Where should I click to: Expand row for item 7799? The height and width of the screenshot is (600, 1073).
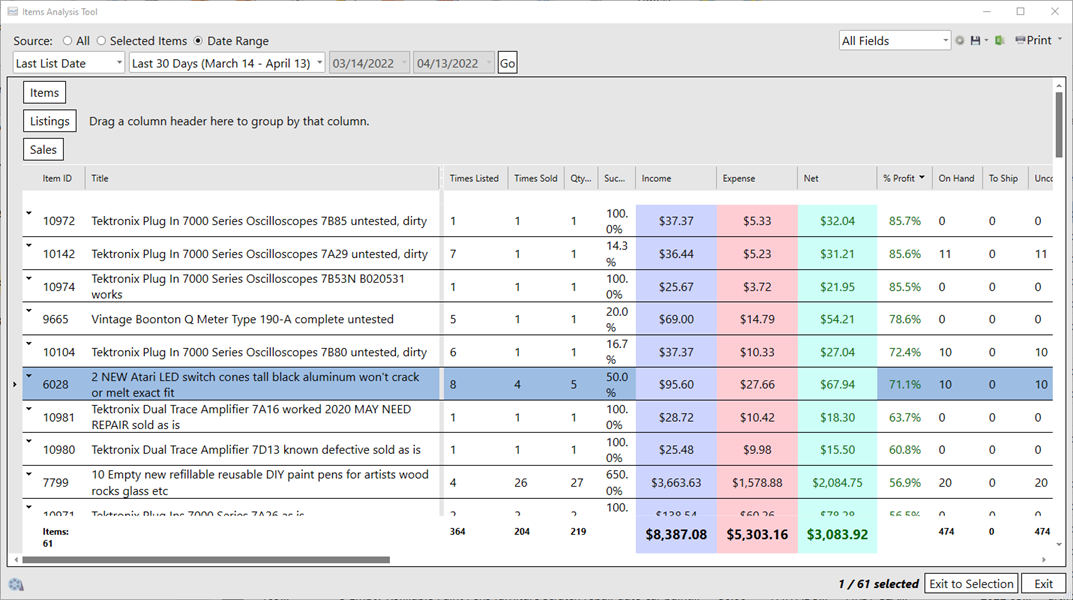tap(29, 473)
